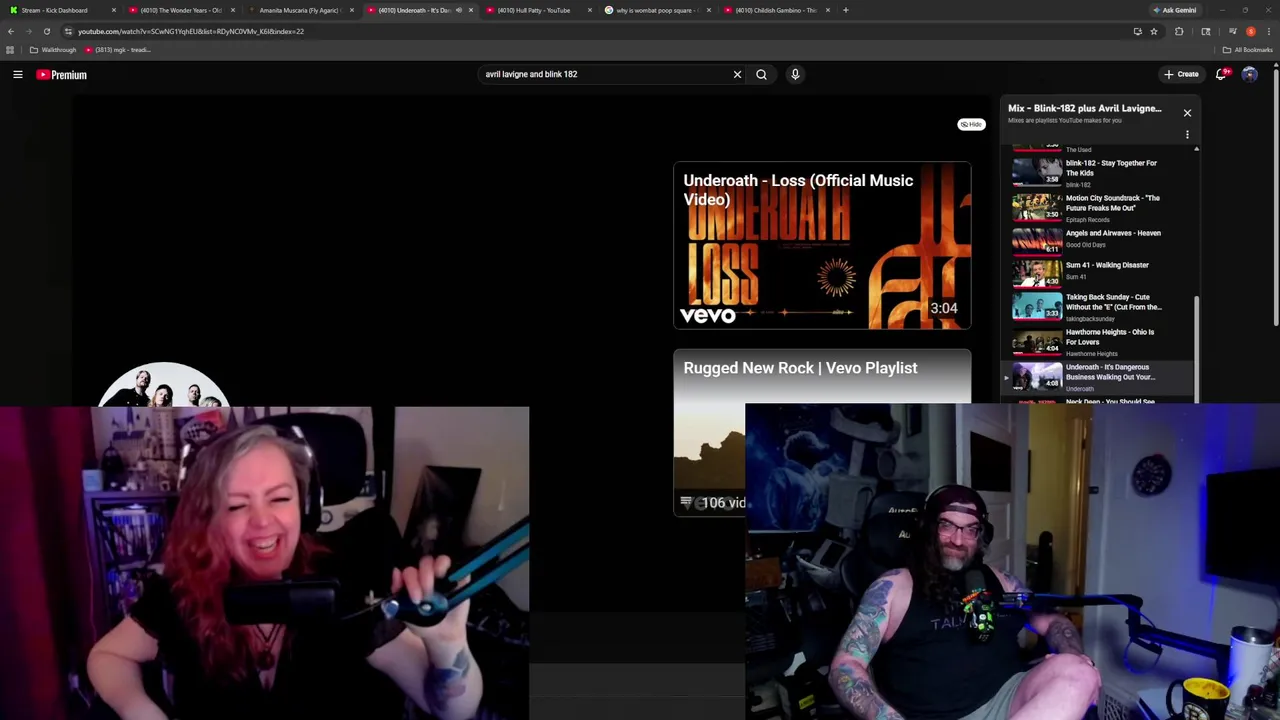Screen dimensions: 1280x720
Task: Open the apps grid in bookmarks bar
Action: pyautogui.click(x=10, y=50)
